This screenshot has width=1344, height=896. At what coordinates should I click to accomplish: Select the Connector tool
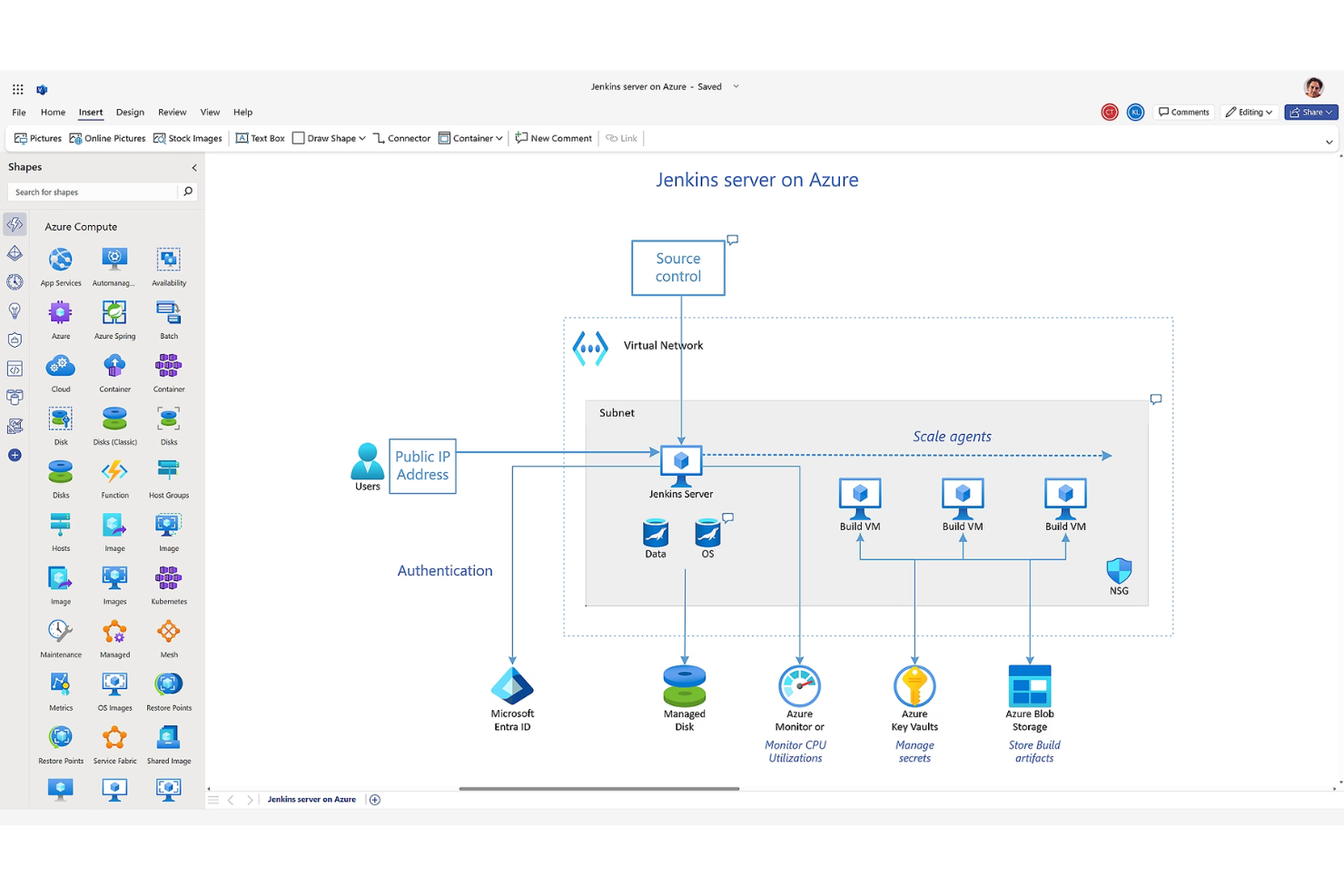(x=401, y=139)
